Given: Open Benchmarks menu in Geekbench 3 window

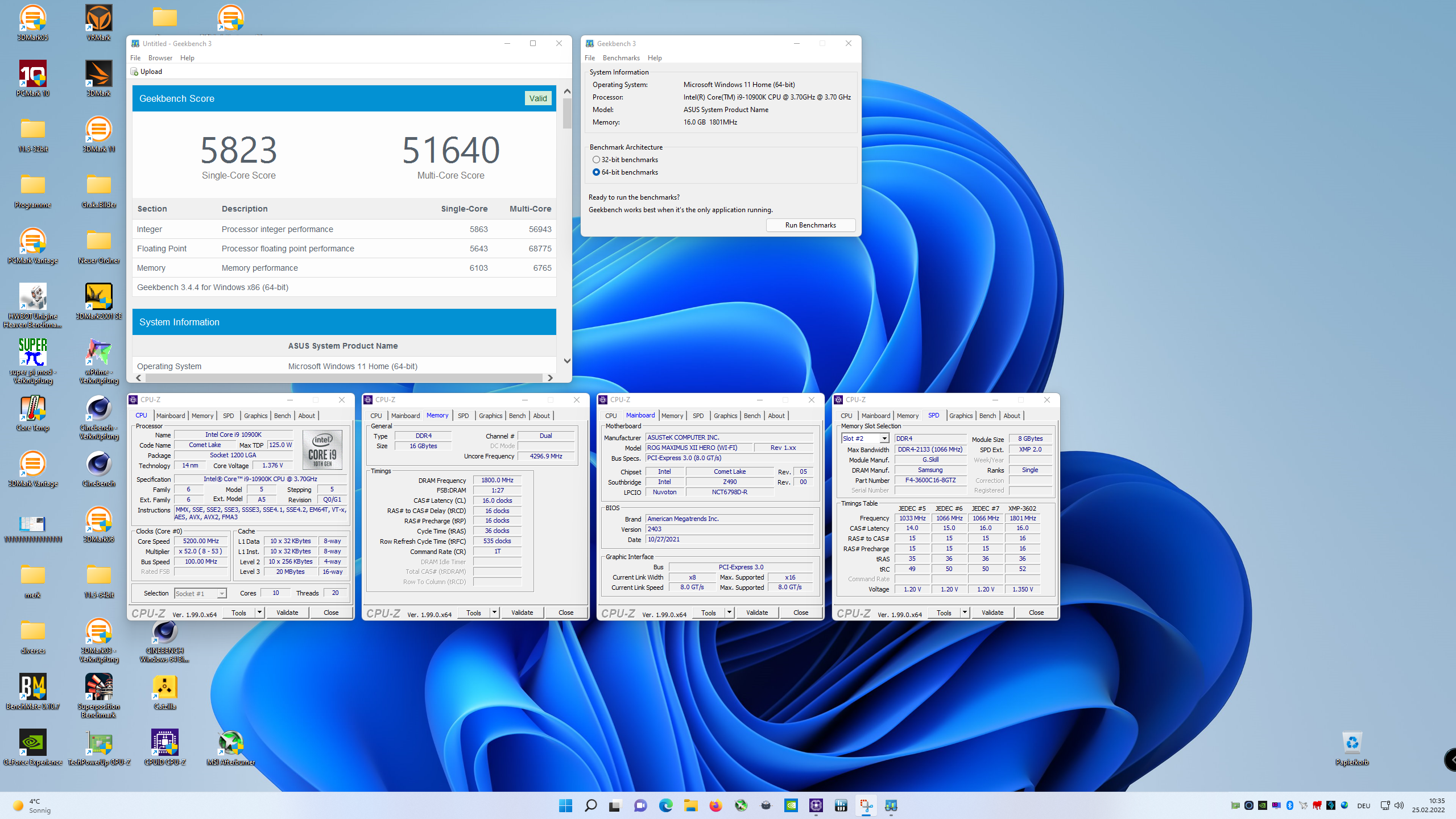Looking at the screenshot, I should (x=621, y=58).
